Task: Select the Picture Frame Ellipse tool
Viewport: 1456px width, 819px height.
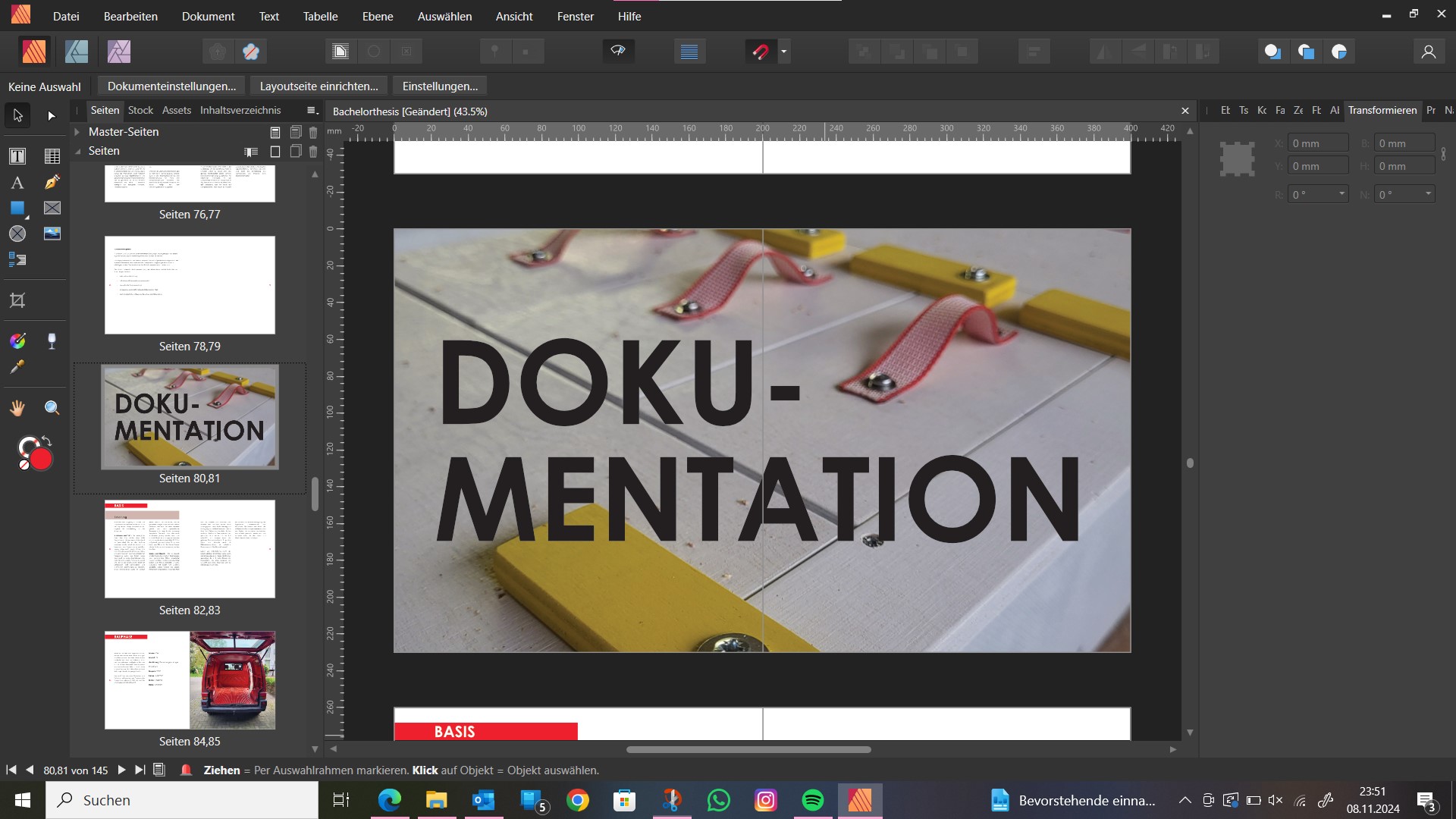Action: tap(17, 234)
